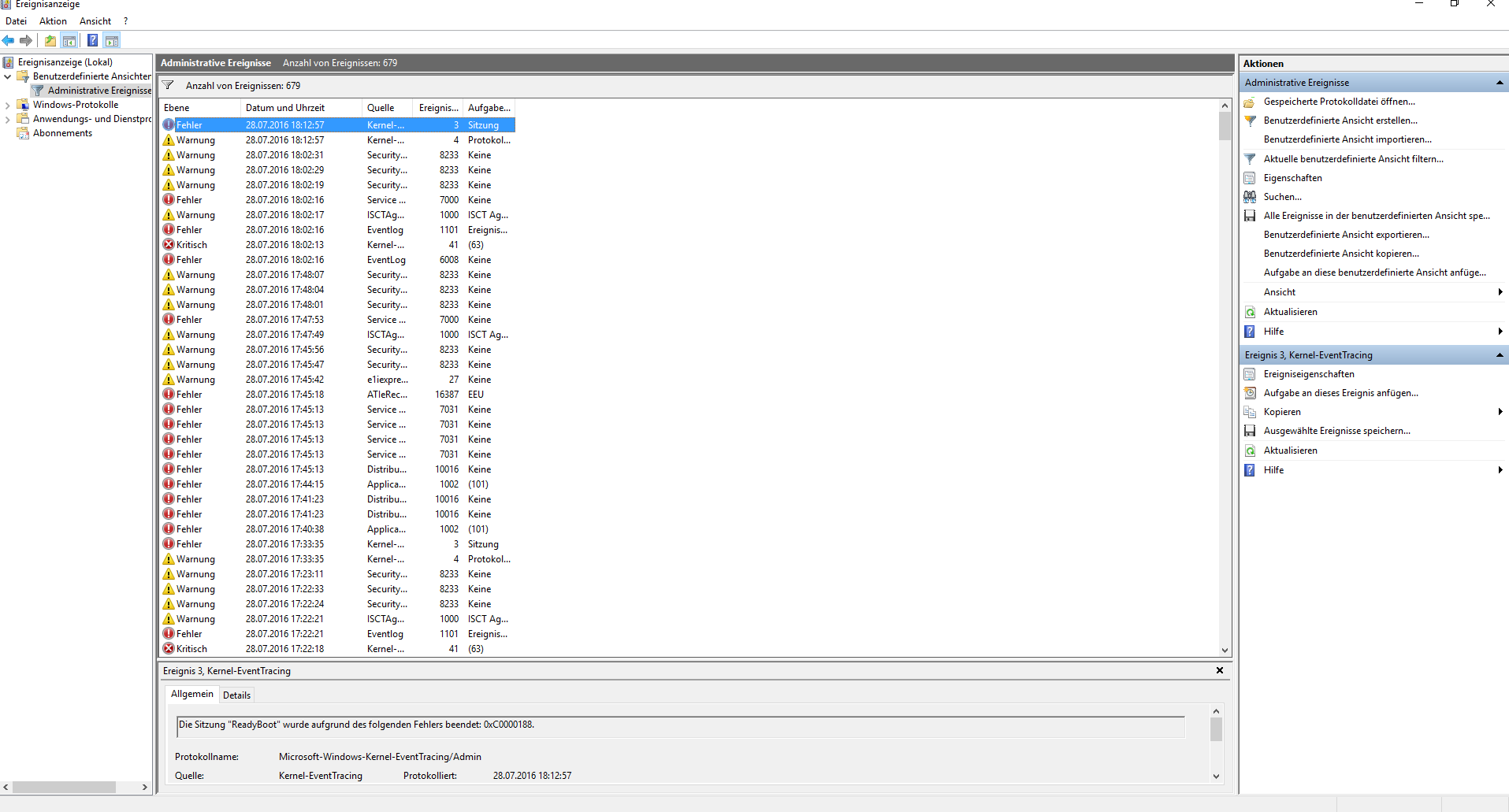The height and width of the screenshot is (812, 1509).
Task: Click the filter funnel icon above the event list
Action: pyautogui.click(x=168, y=85)
